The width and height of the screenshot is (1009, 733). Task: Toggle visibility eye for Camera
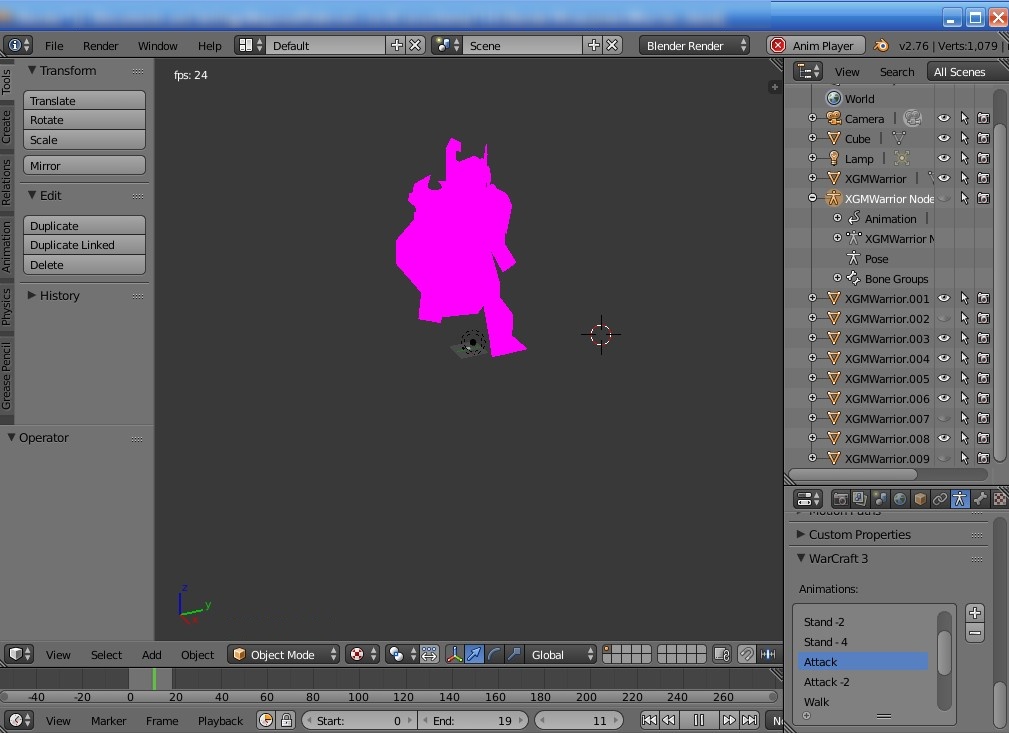[x=943, y=118]
